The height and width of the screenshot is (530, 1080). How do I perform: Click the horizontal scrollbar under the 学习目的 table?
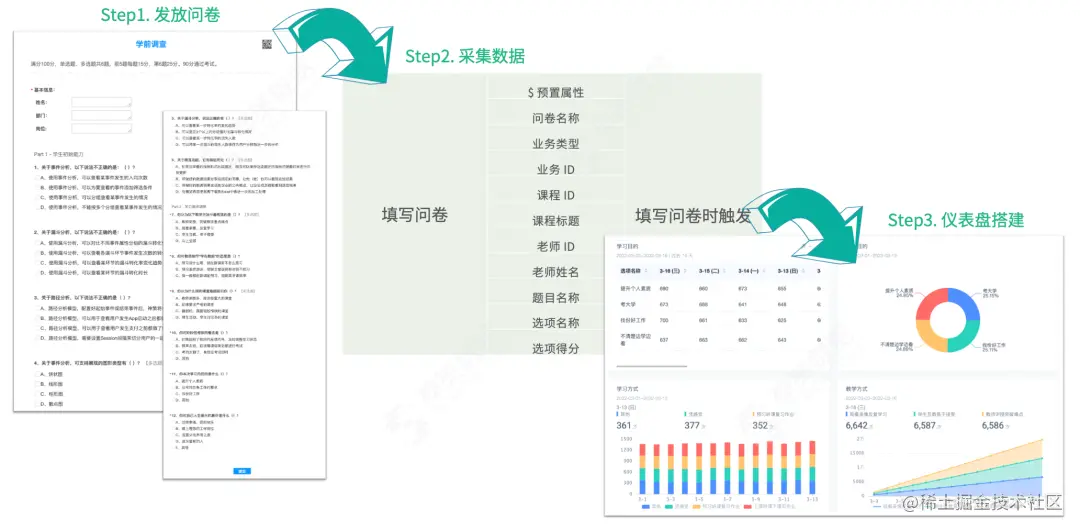[652, 366]
